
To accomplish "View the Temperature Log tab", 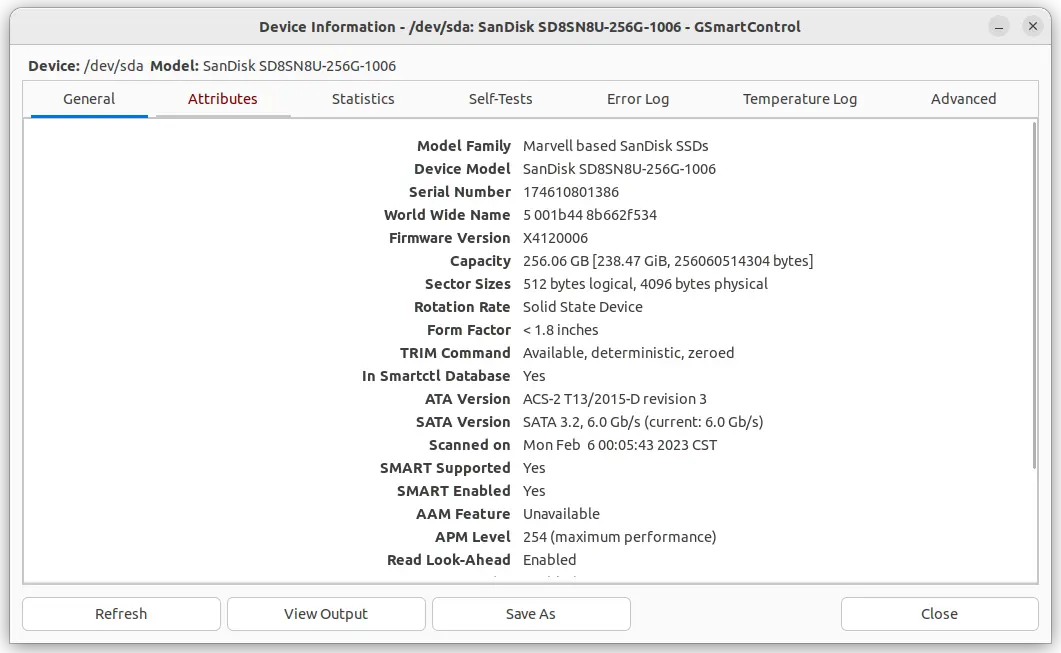I will [800, 99].
